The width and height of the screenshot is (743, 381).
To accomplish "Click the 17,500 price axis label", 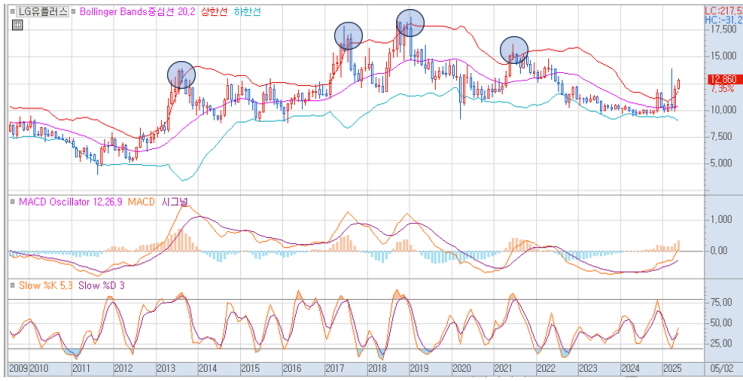I will (723, 30).
